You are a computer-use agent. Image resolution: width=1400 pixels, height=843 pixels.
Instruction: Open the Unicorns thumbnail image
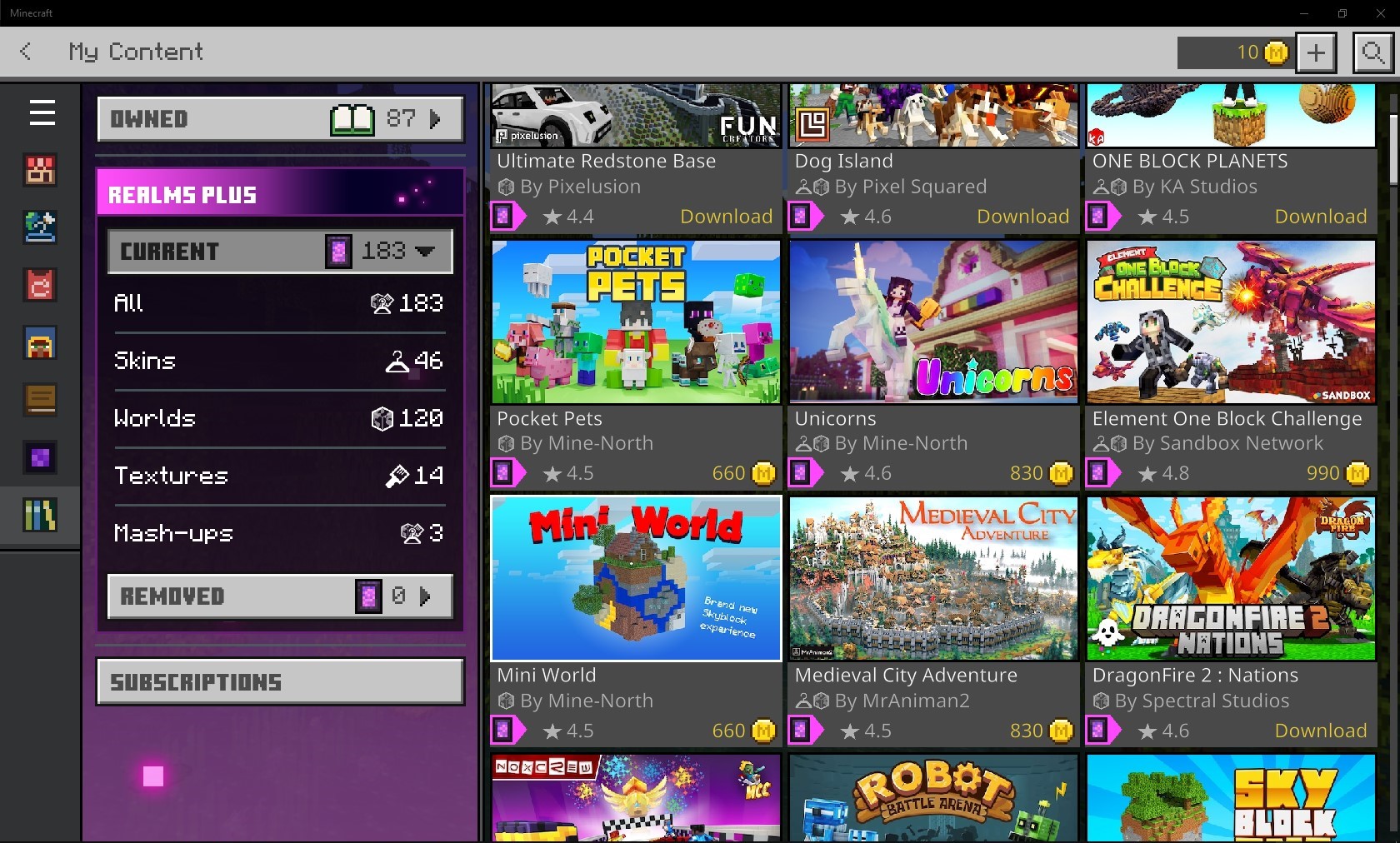(933, 322)
